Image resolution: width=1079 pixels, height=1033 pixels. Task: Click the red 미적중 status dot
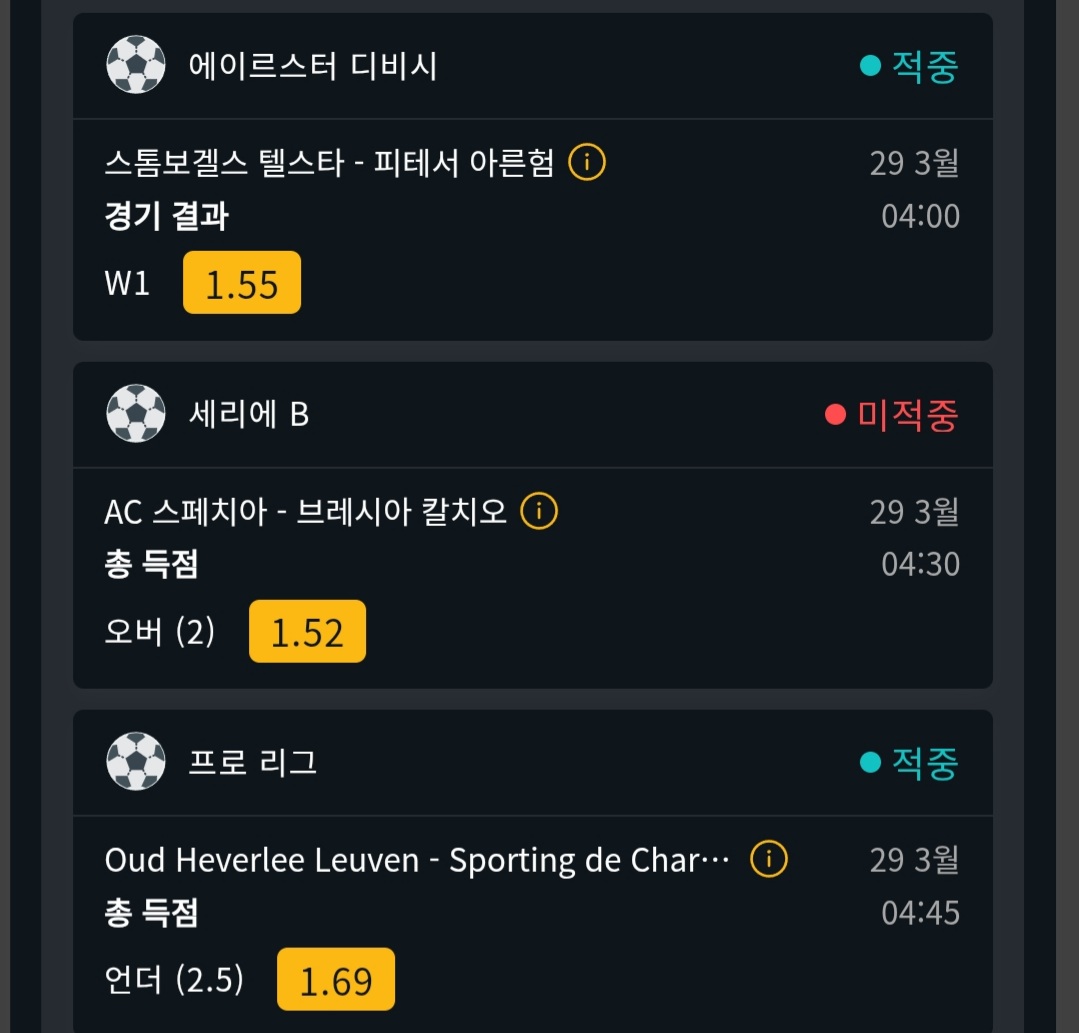click(x=835, y=414)
